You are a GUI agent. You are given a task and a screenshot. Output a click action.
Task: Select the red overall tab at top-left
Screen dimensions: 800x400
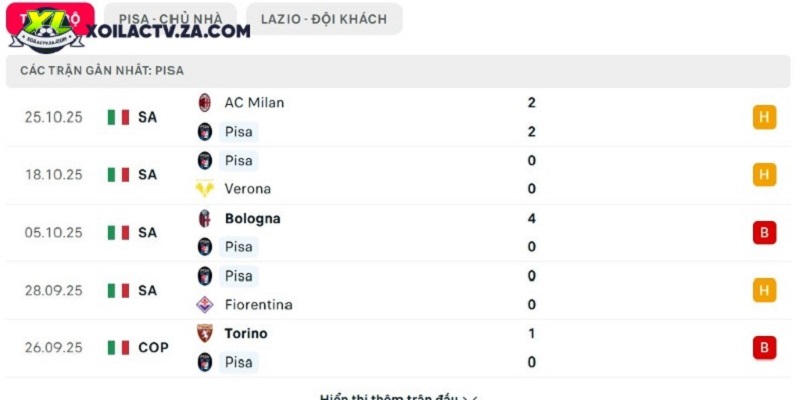tap(50, 19)
